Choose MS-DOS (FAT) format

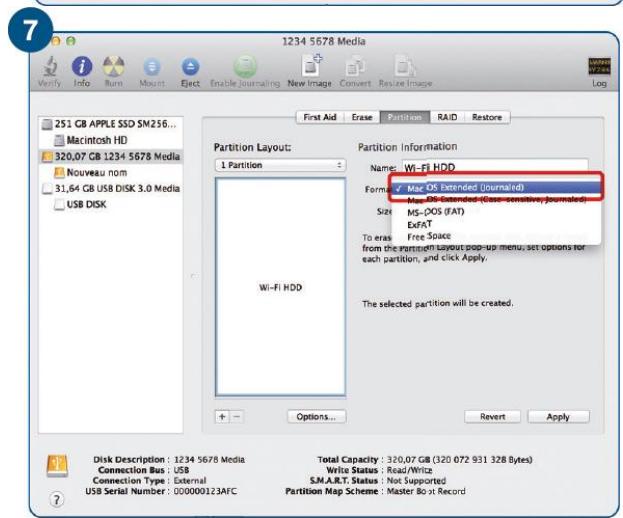pos(496,212)
